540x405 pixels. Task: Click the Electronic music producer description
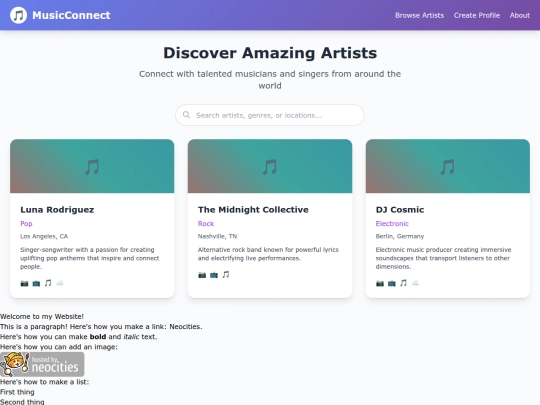point(444,258)
